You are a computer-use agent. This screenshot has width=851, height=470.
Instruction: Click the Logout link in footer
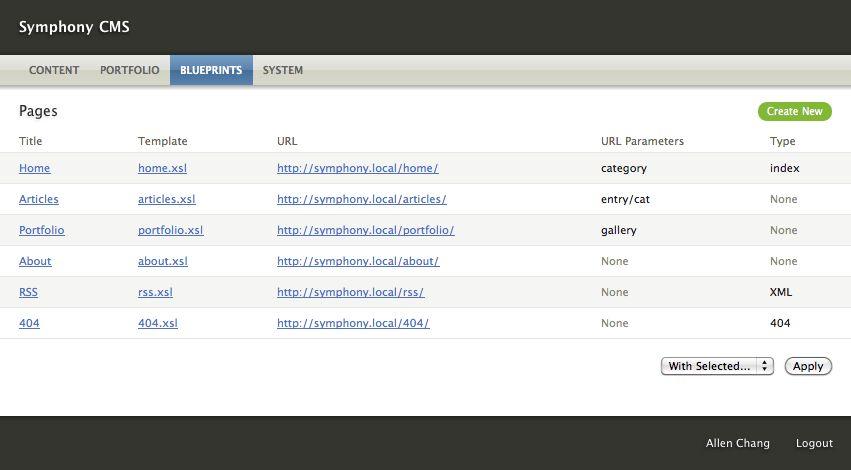click(814, 443)
